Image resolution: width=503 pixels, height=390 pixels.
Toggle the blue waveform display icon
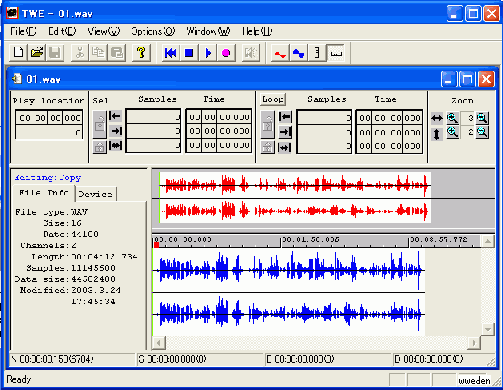[298, 53]
